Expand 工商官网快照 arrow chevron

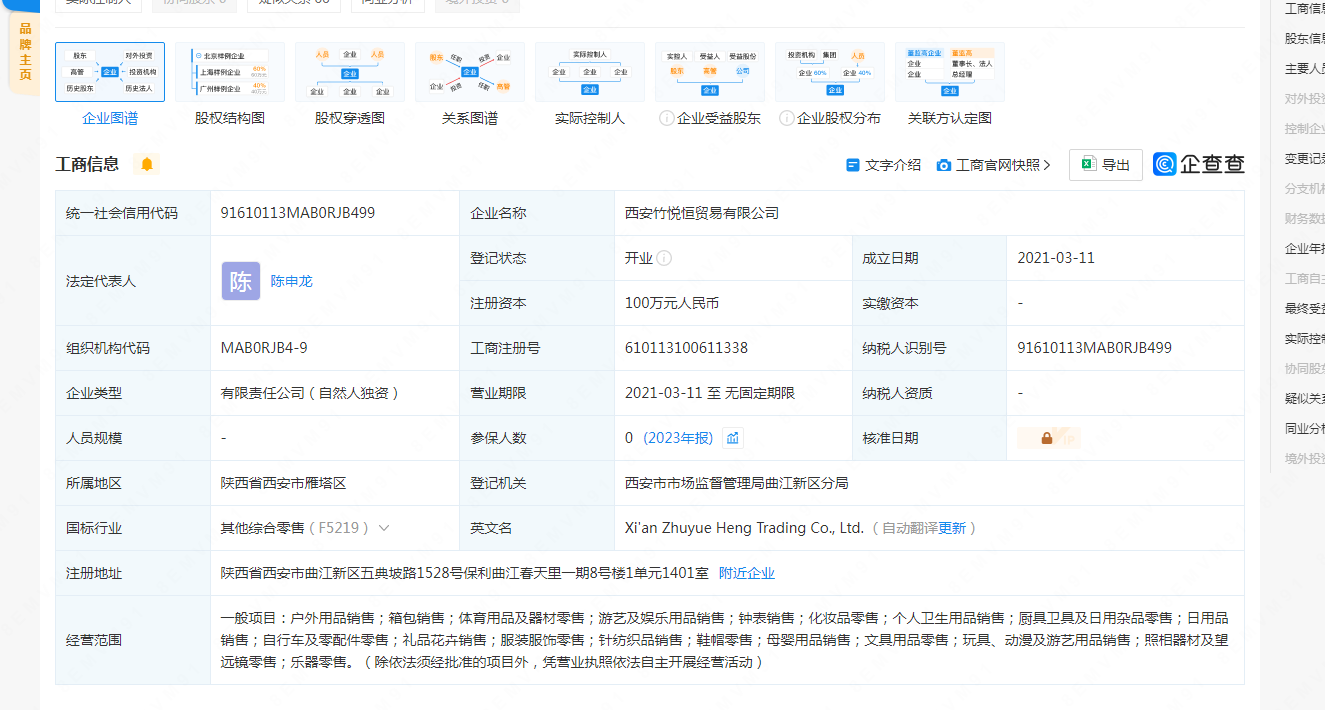pos(1047,166)
